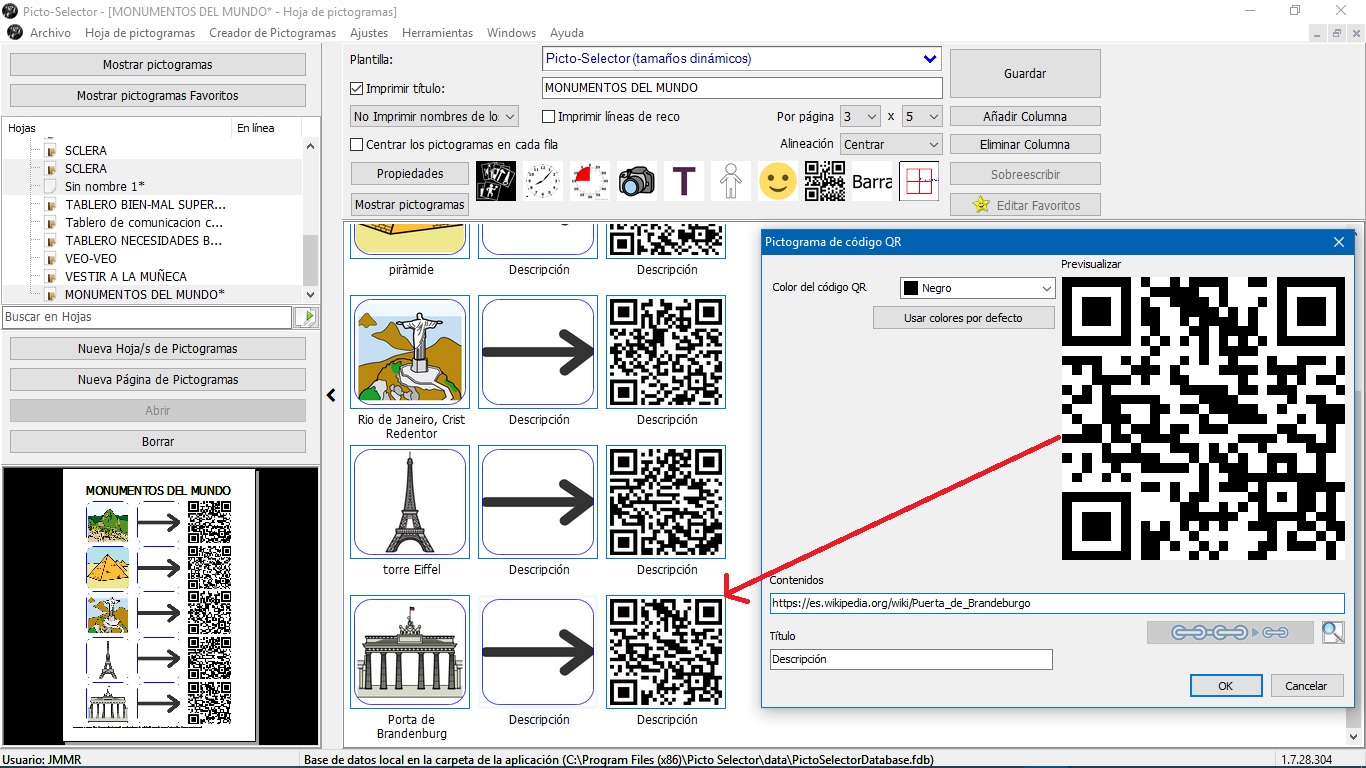
Task: Click the En línea column header
Action: 256,128
